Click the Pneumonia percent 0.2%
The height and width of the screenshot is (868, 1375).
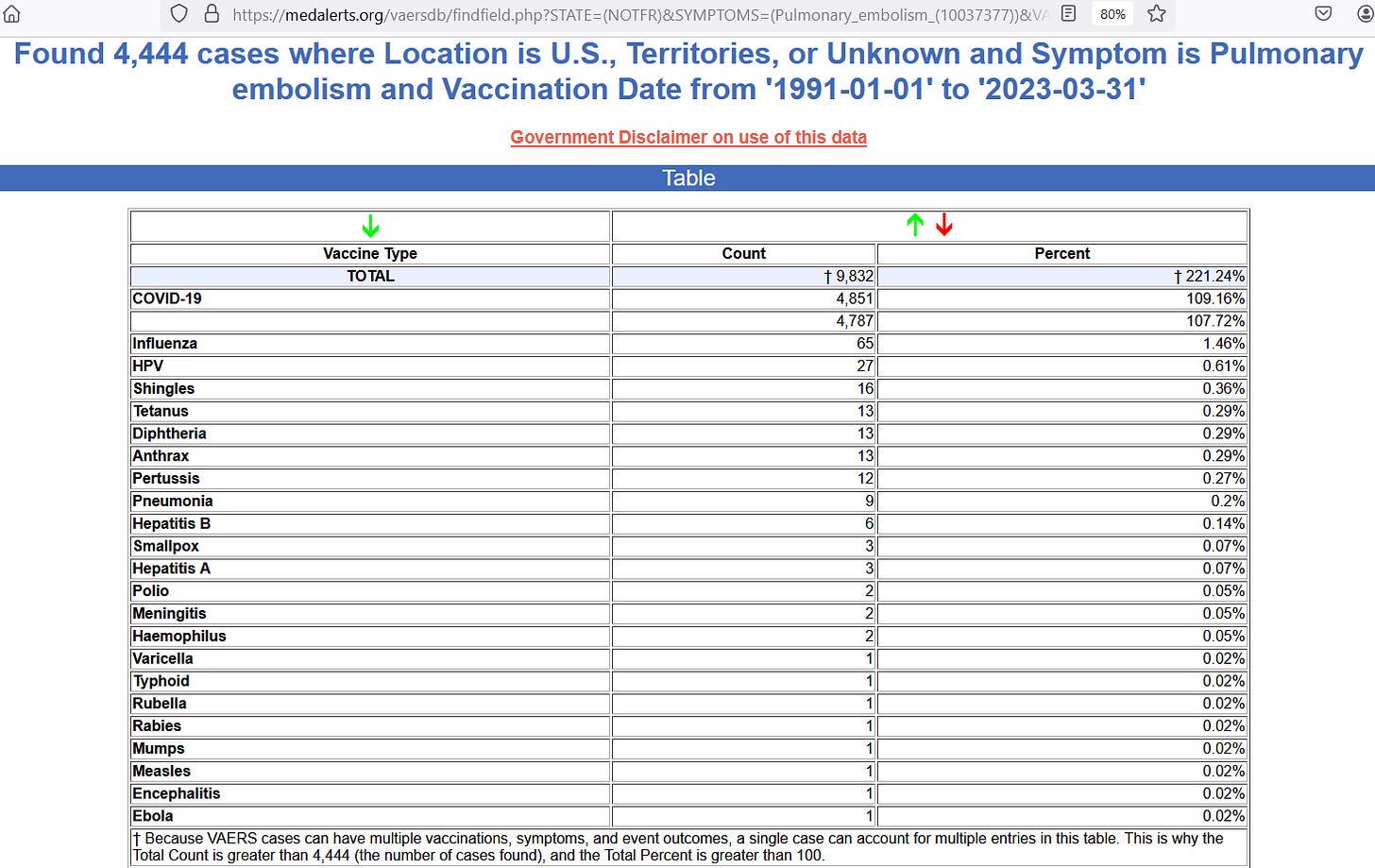(x=1228, y=502)
